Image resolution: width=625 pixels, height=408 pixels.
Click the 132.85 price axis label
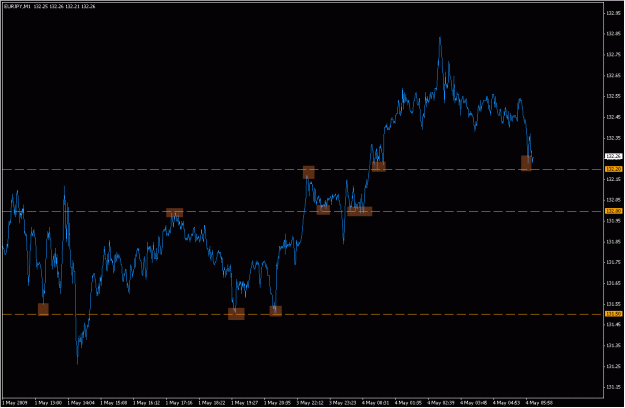613,34
